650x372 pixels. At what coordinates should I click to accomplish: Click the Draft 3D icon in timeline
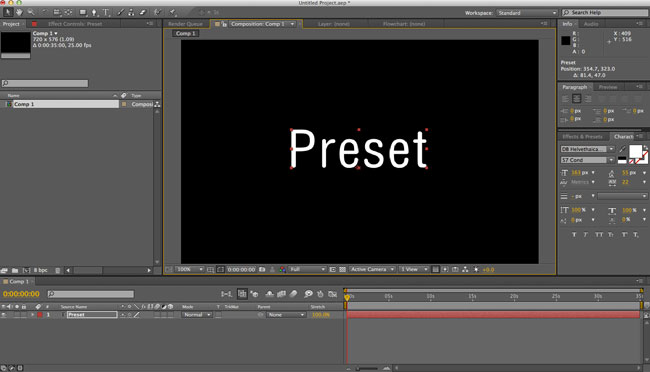254,294
